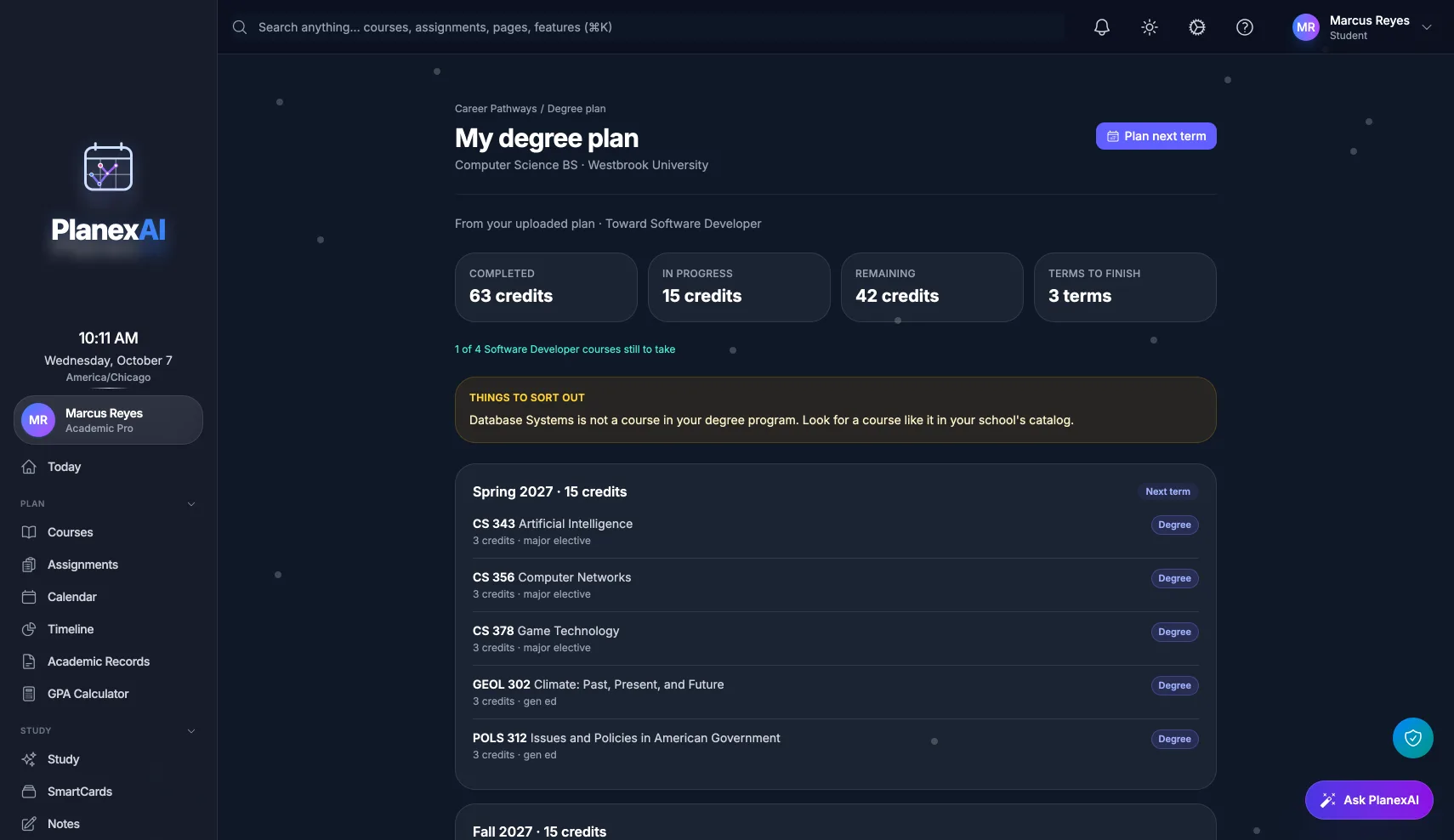The width and height of the screenshot is (1454, 840).
Task: Click the Plan next term button
Action: click(x=1156, y=136)
